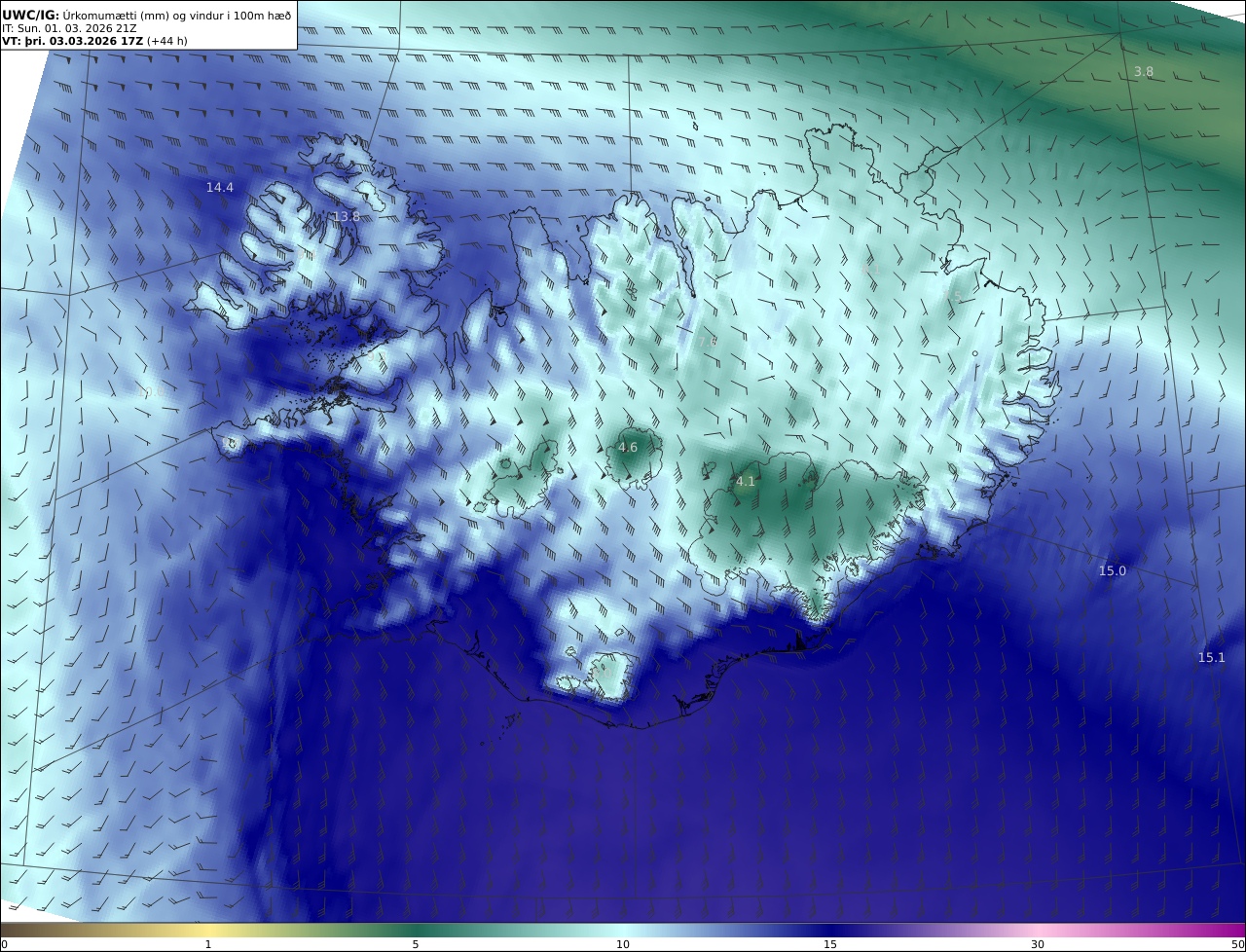Viewport: 1246px width, 952px height.
Task: Click the 4.1 value on the map
Action: (x=746, y=481)
